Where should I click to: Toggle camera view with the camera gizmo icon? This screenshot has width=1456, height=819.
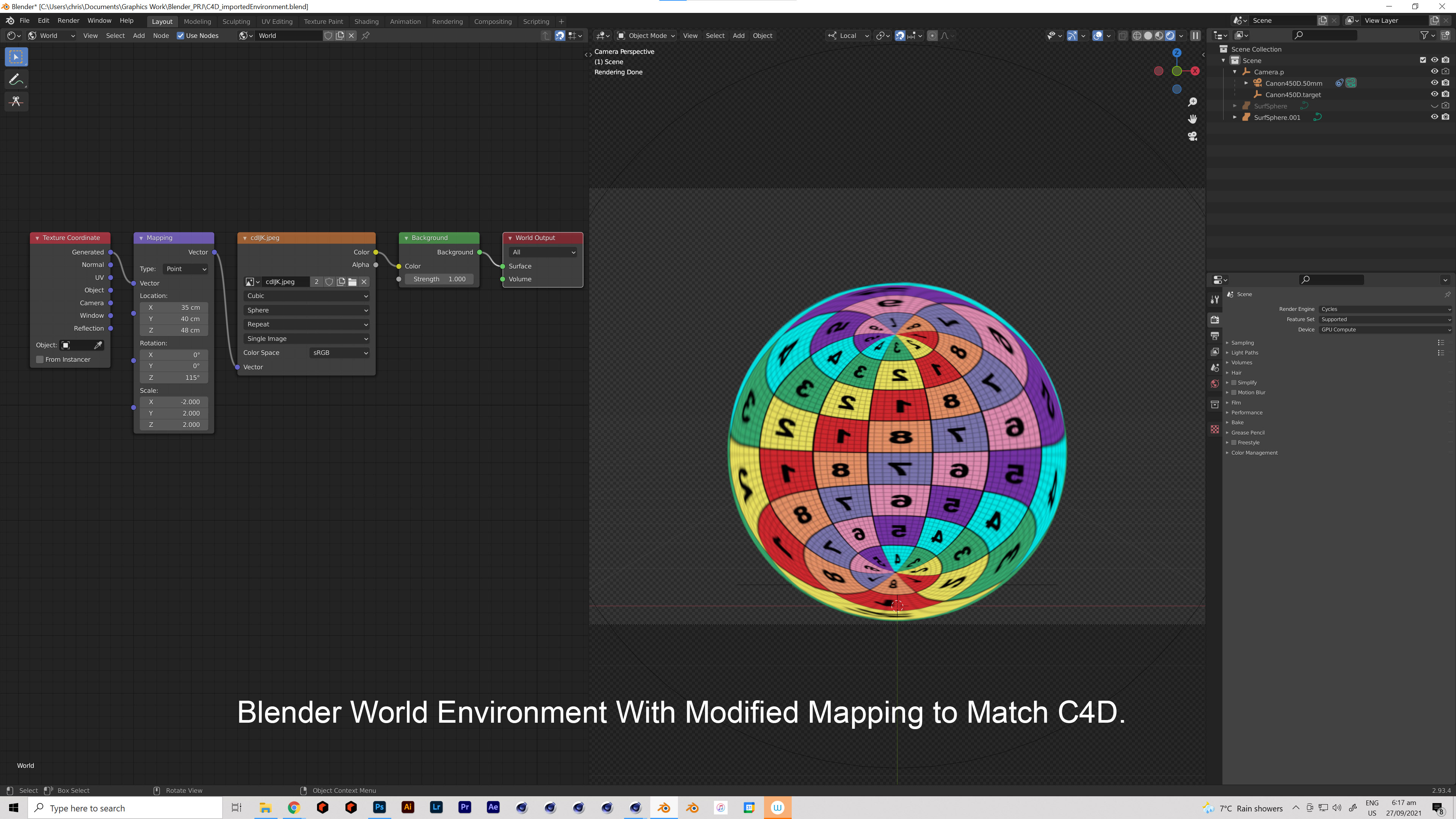click(x=1192, y=136)
